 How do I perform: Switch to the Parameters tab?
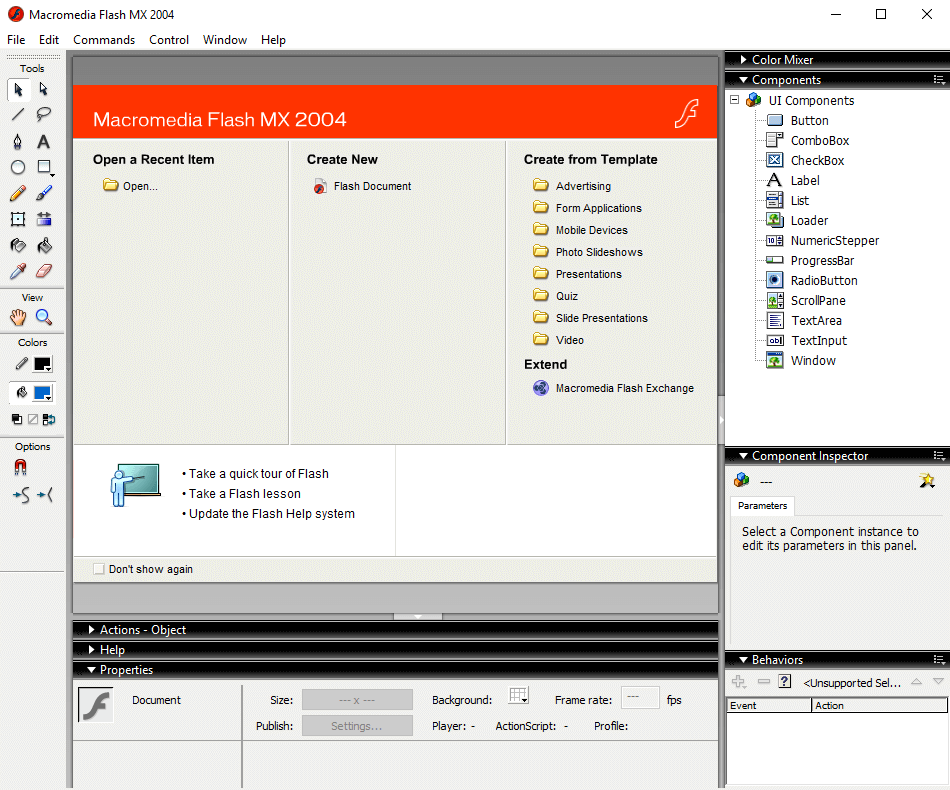pyautogui.click(x=763, y=506)
